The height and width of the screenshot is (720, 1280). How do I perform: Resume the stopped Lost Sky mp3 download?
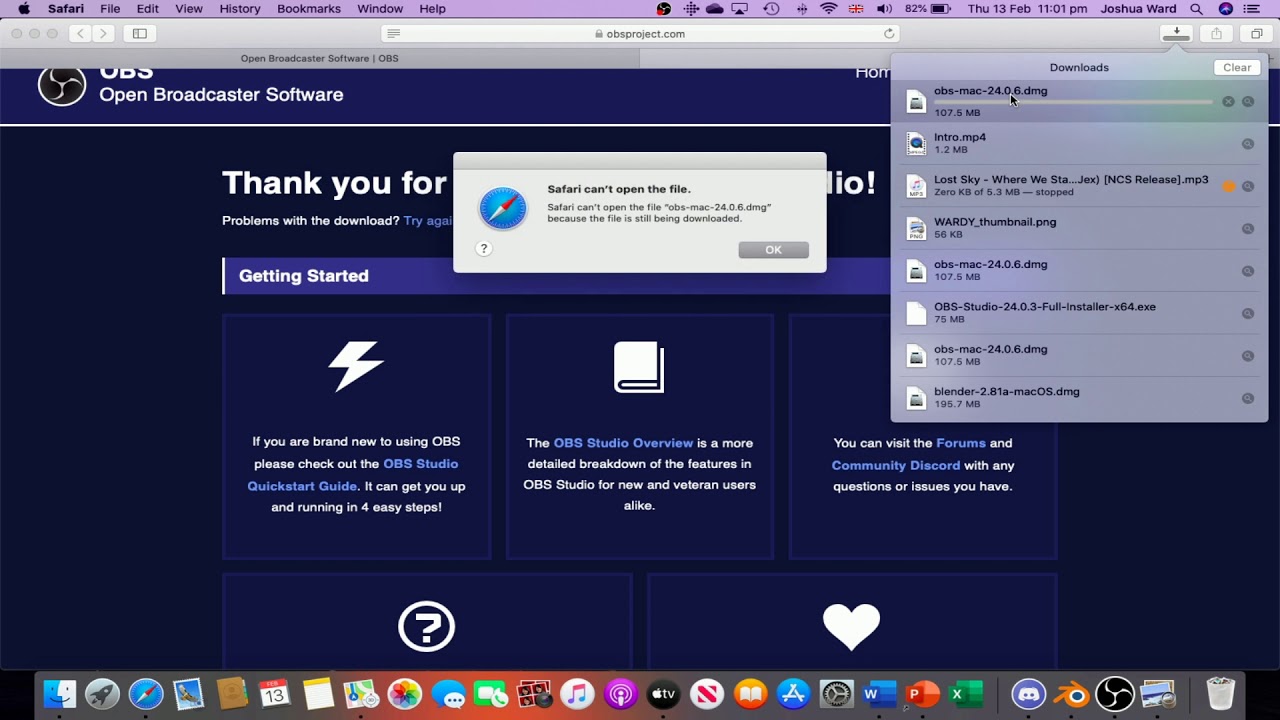point(1229,186)
